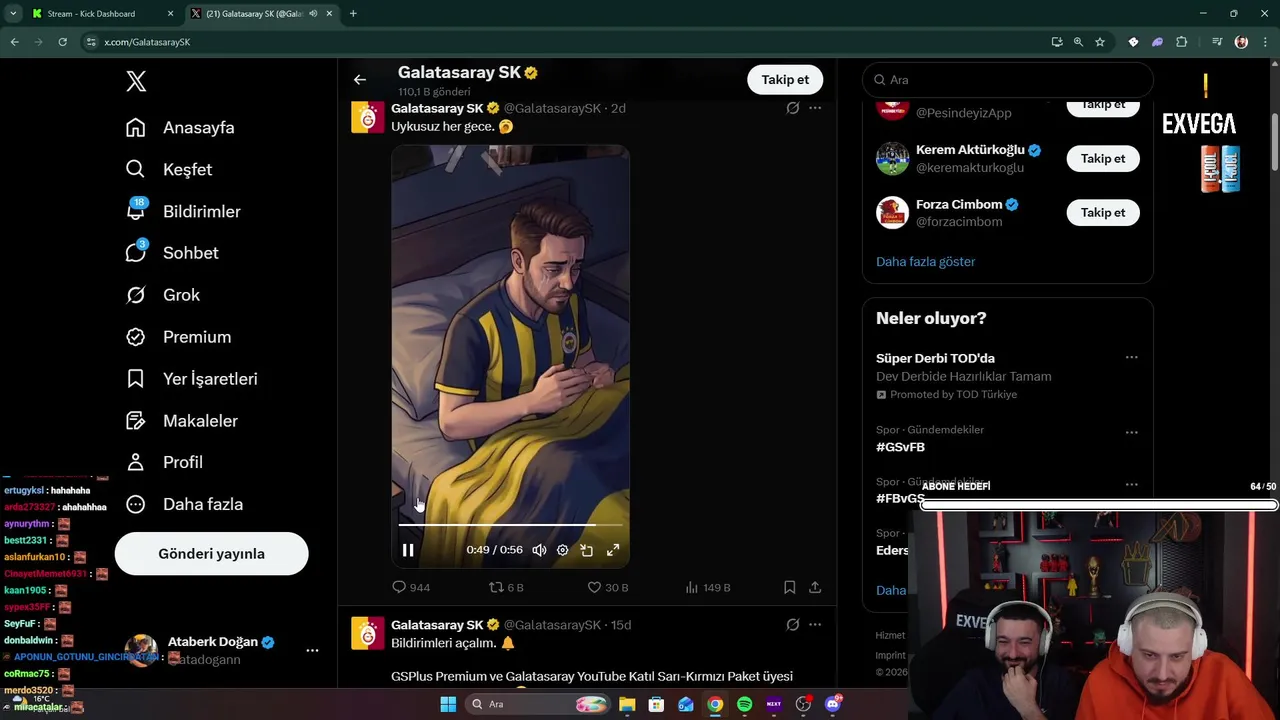
Task: Reload the page
Action: pyautogui.click(x=62, y=42)
